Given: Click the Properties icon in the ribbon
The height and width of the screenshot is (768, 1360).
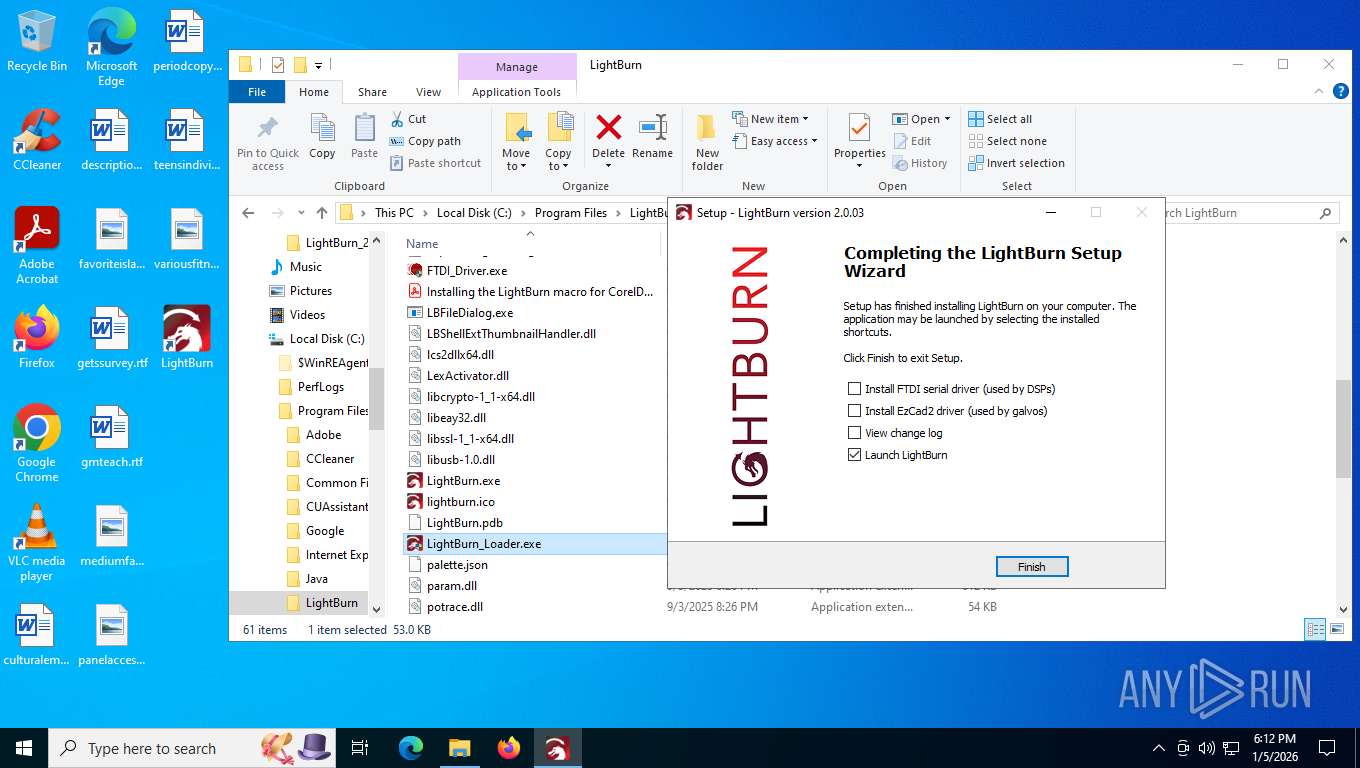Looking at the screenshot, I should (x=859, y=130).
